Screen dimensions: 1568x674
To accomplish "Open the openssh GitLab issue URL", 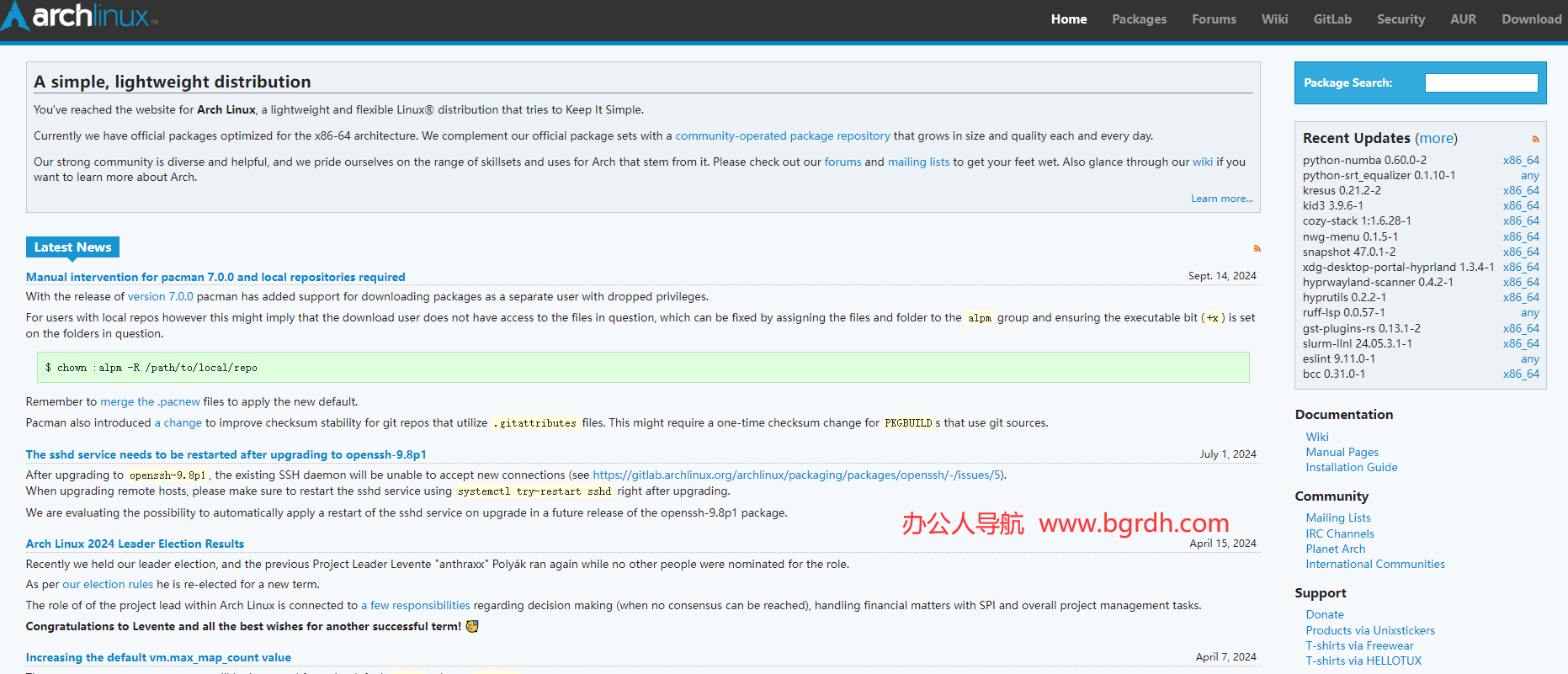I will [797, 475].
